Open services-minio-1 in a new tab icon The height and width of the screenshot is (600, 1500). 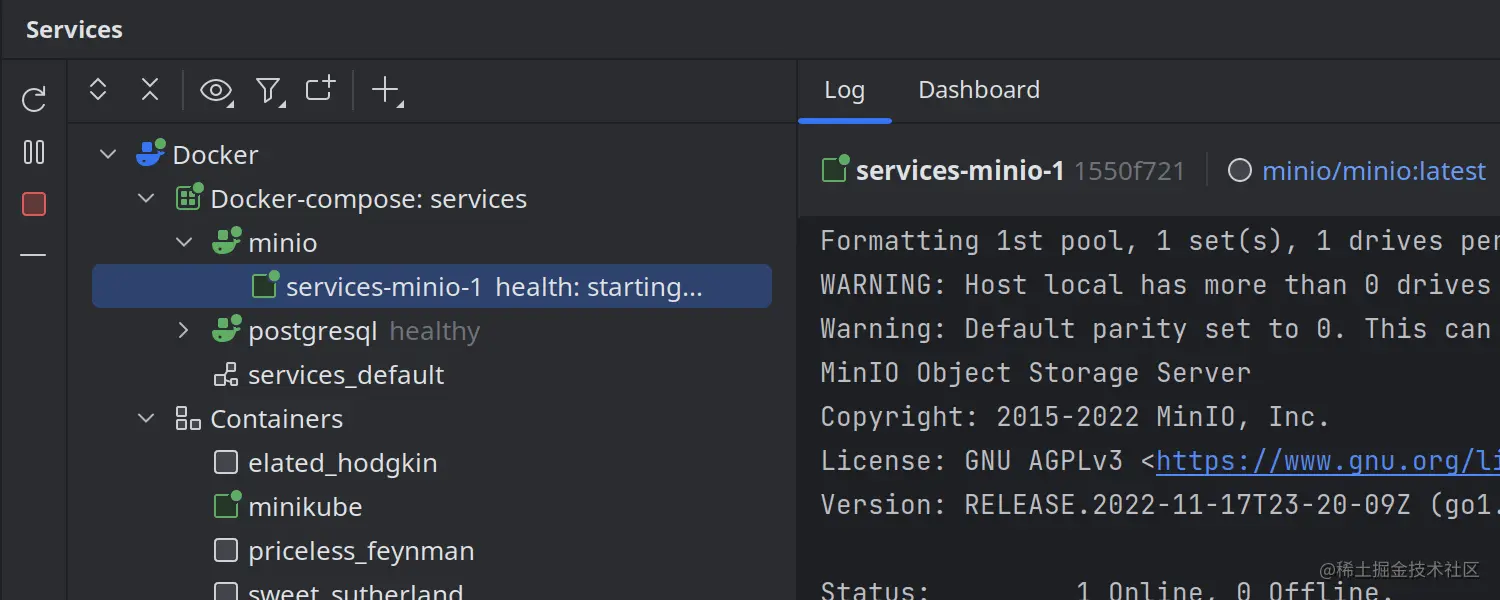pos(319,90)
